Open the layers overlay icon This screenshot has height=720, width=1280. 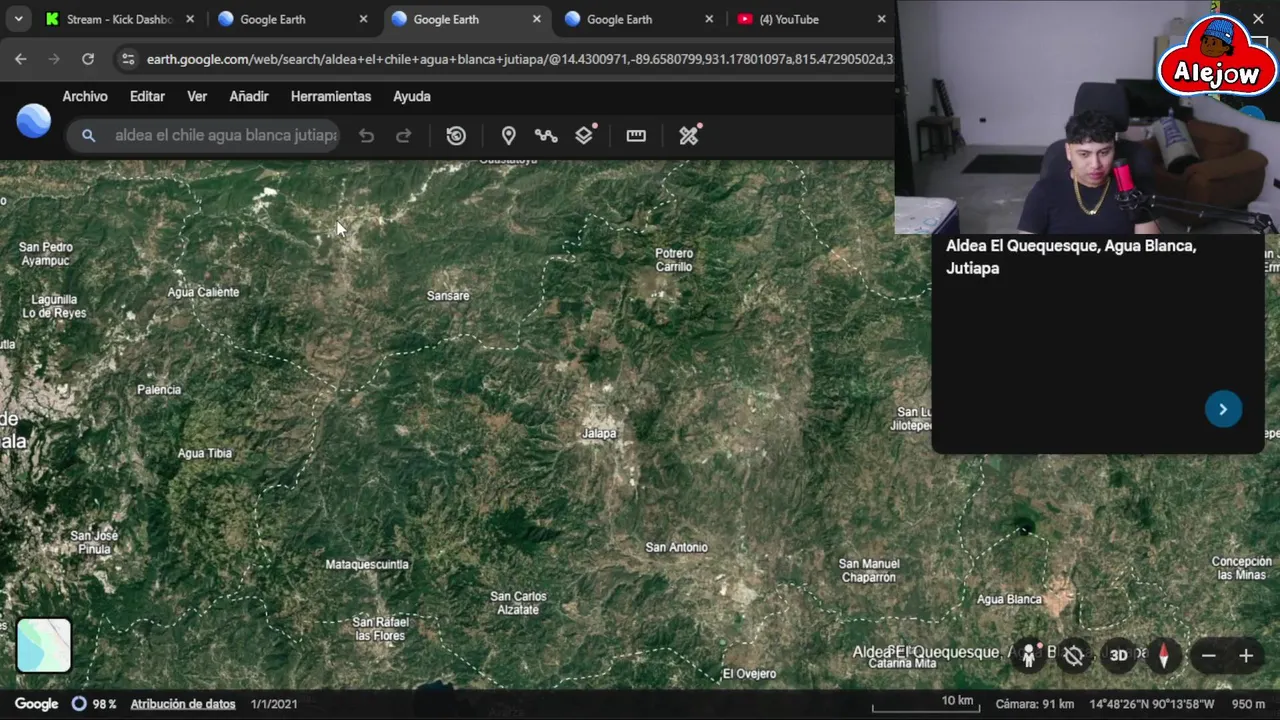click(585, 135)
